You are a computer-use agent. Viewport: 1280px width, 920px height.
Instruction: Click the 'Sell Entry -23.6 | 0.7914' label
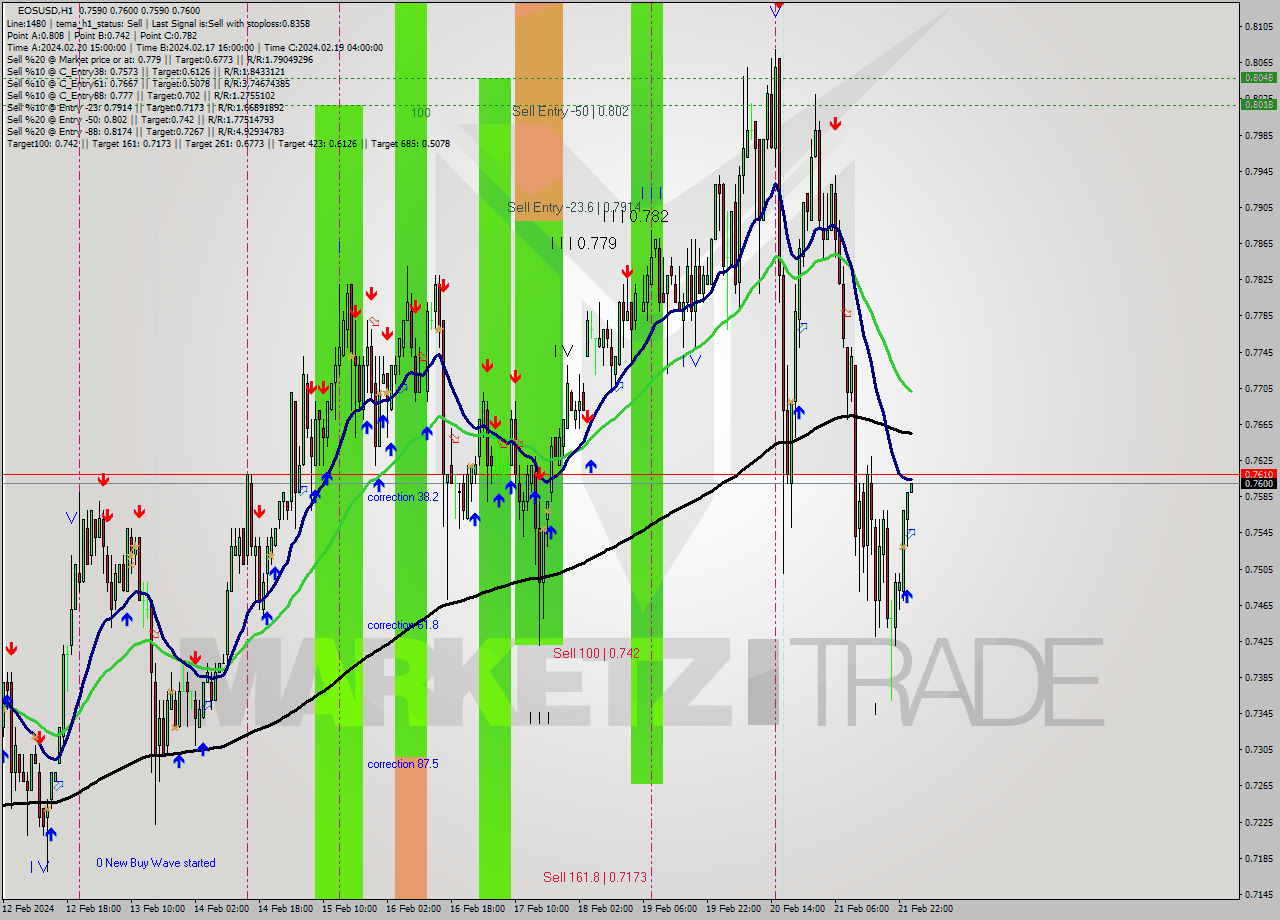(574, 207)
